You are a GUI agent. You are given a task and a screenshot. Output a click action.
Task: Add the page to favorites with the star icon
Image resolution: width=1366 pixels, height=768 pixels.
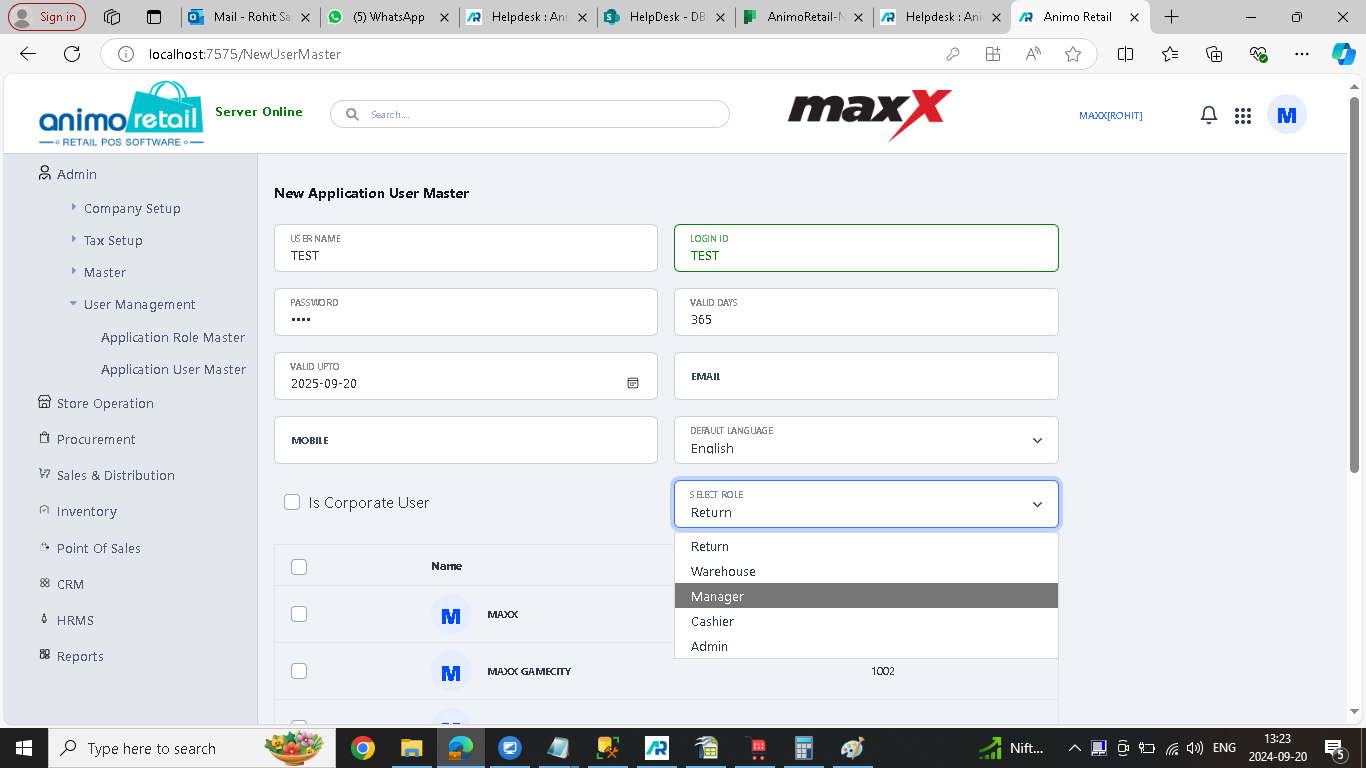[x=1073, y=54]
